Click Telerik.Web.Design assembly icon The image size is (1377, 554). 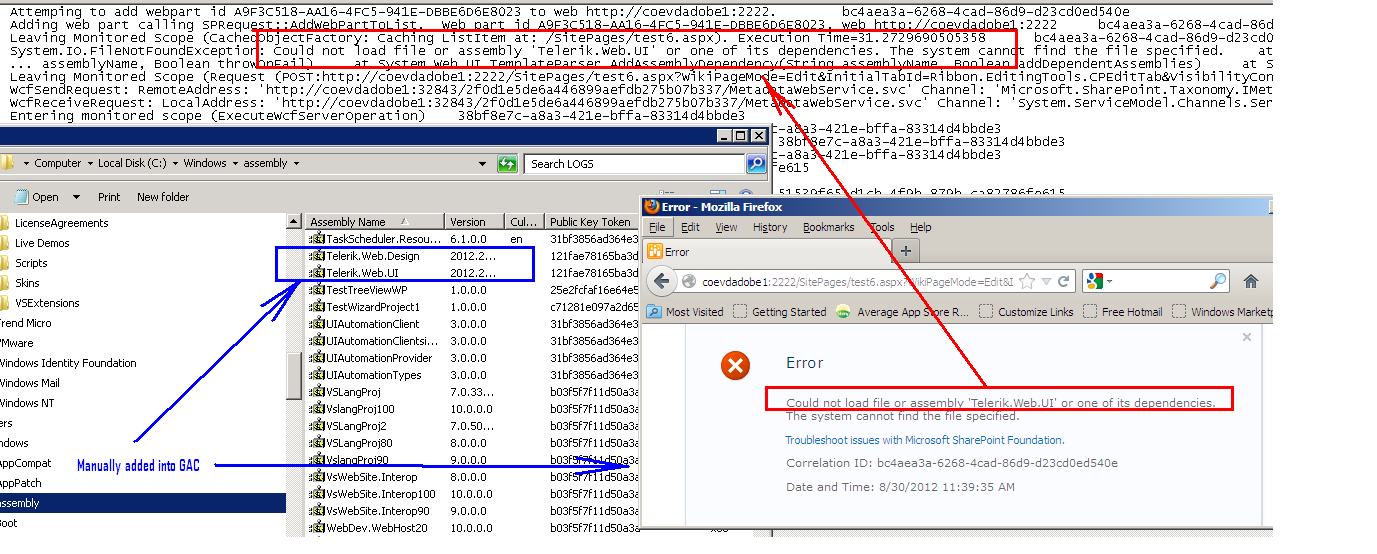[x=317, y=257]
